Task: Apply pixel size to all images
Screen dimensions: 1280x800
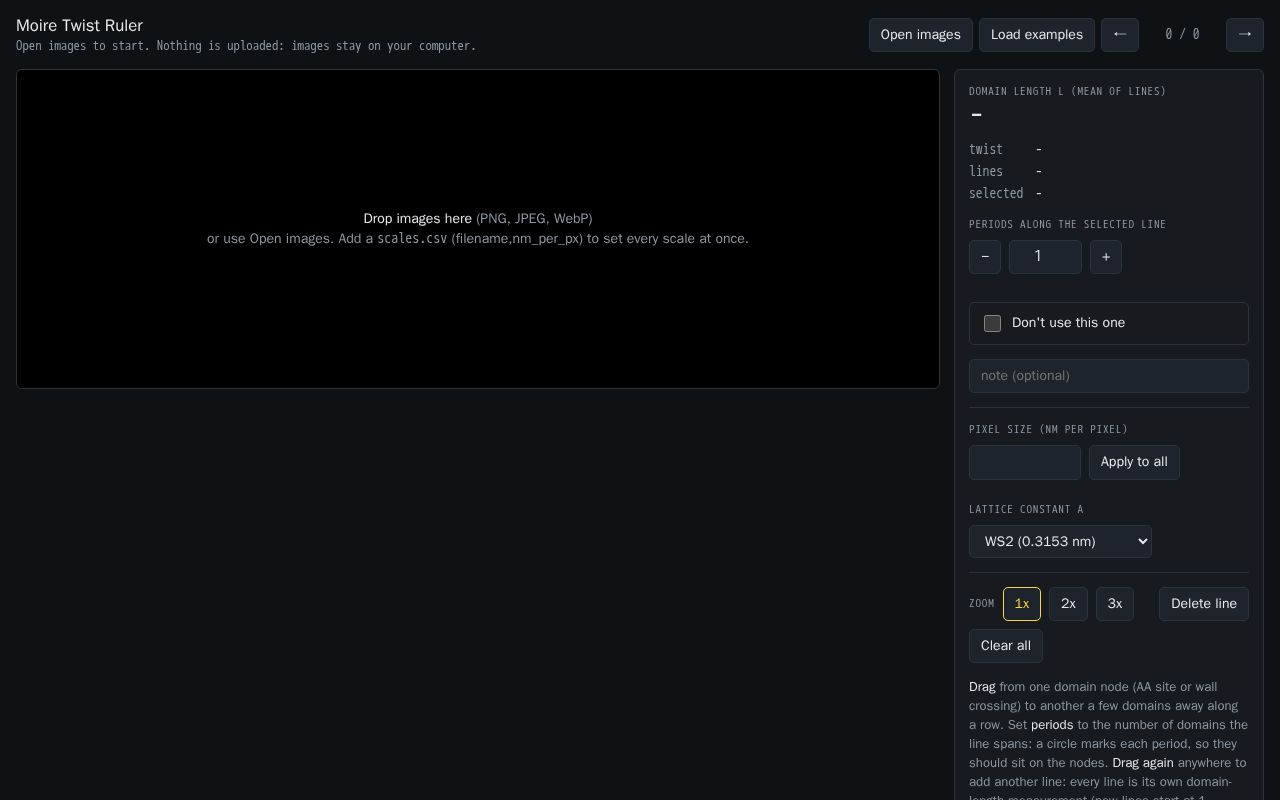Action: coord(1134,462)
